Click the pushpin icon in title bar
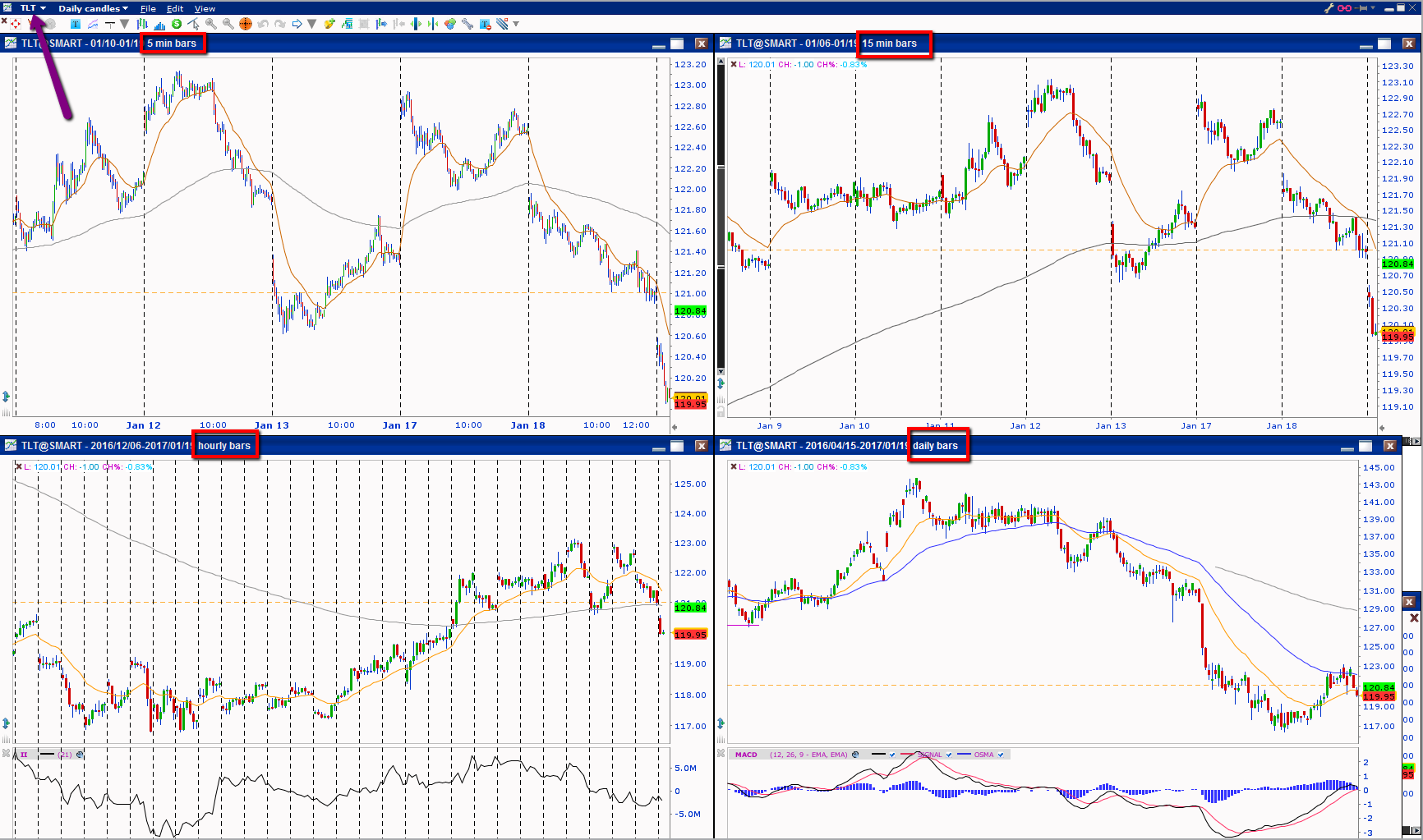1423x840 pixels. pos(1362,8)
